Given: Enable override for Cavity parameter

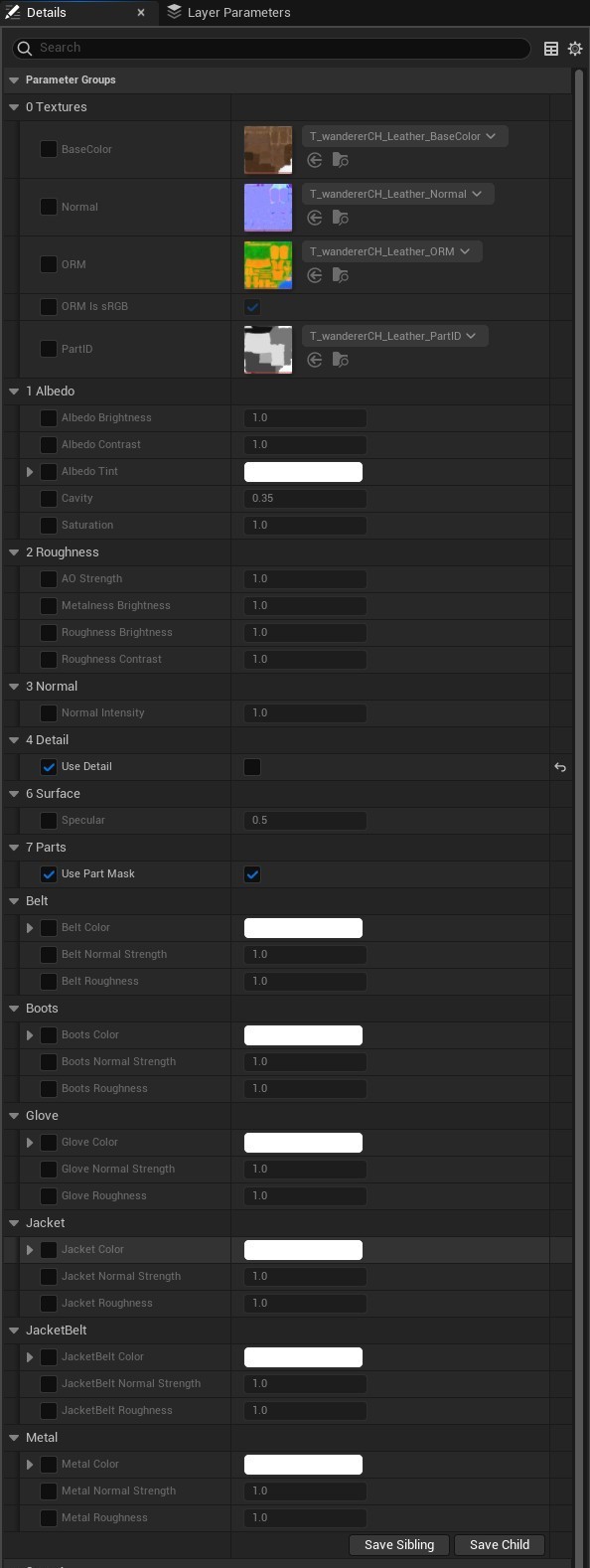Looking at the screenshot, I should pyautogui.click(x=48, y=499).
